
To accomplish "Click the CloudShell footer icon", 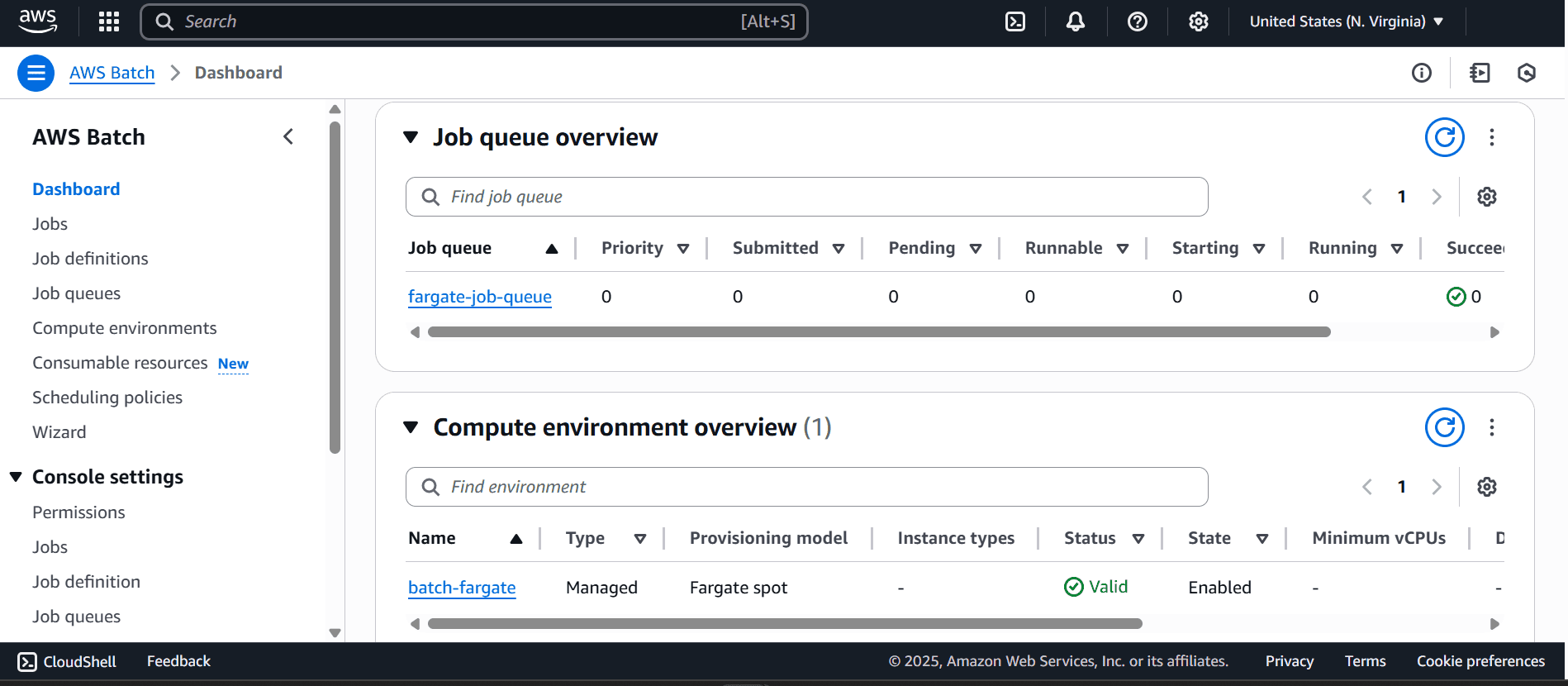I will coord(27,662).
